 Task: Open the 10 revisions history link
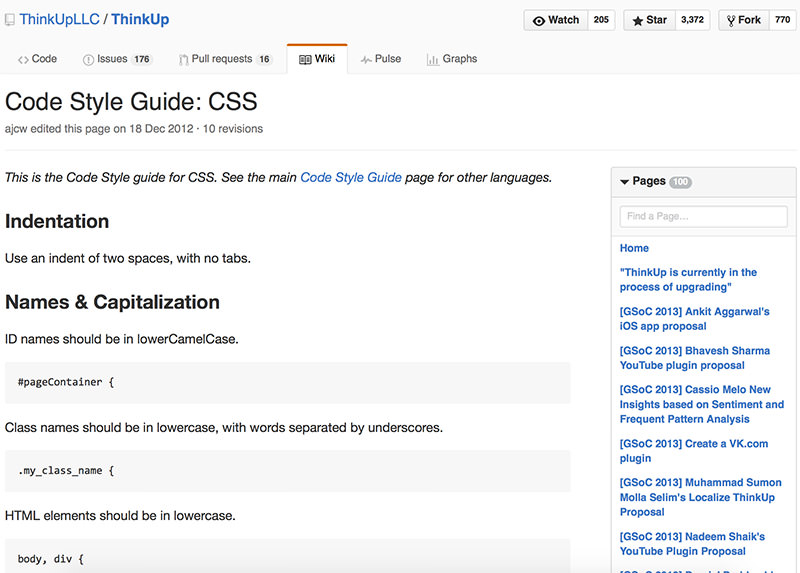(233, 129)
